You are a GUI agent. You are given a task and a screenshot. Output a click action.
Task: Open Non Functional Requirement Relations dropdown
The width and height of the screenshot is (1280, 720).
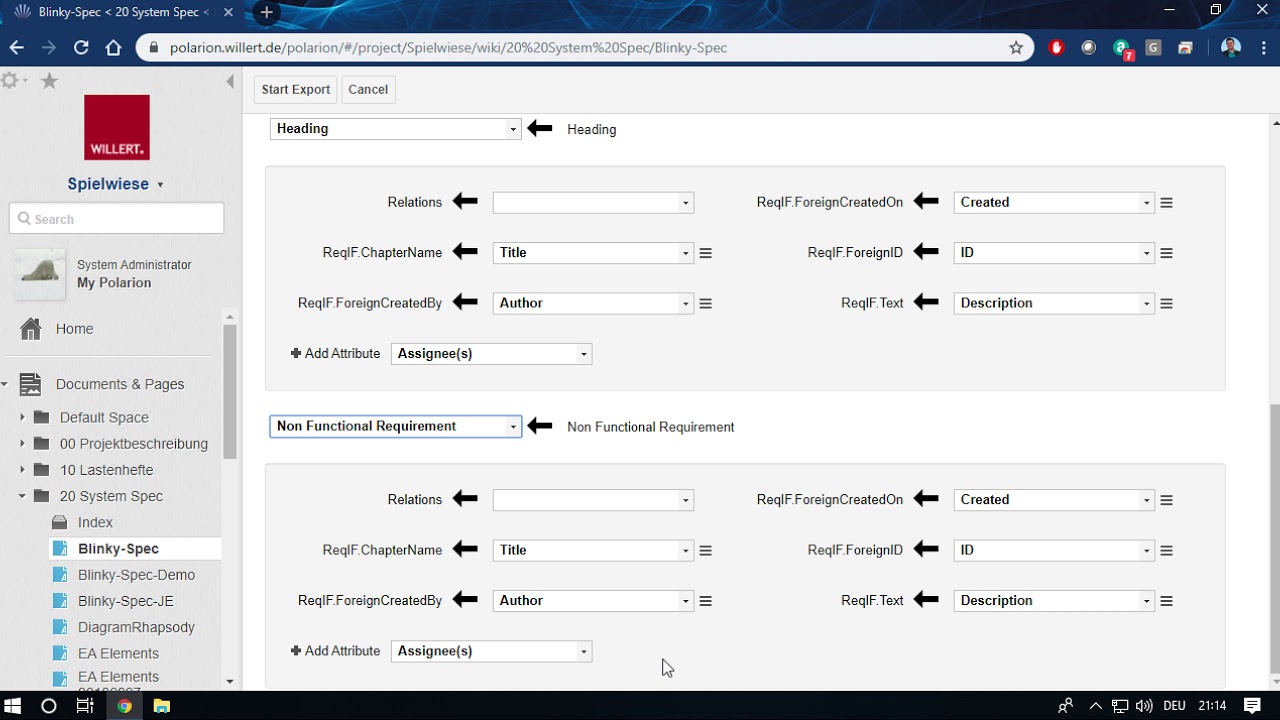click(593, 500)
